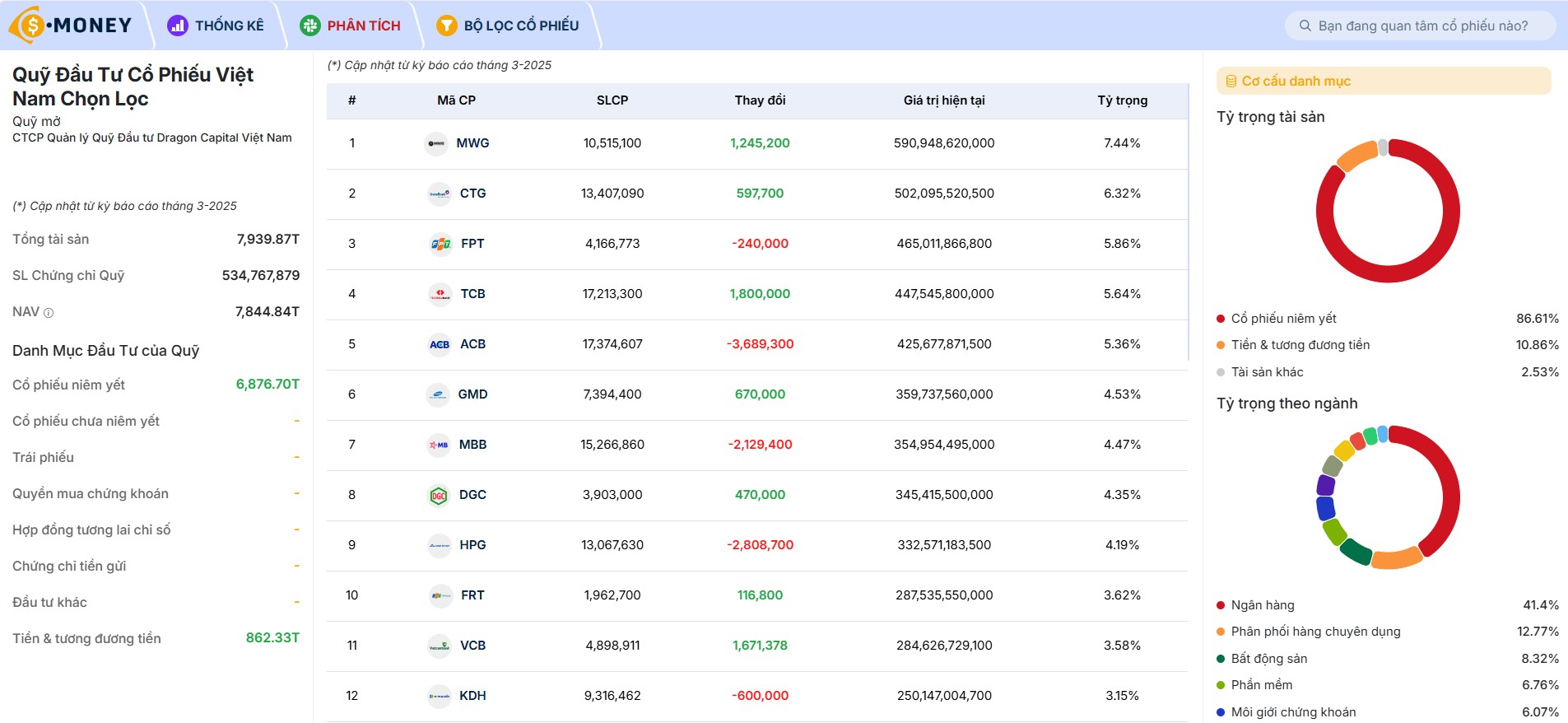Open the MBB stock link

(472, 445)
